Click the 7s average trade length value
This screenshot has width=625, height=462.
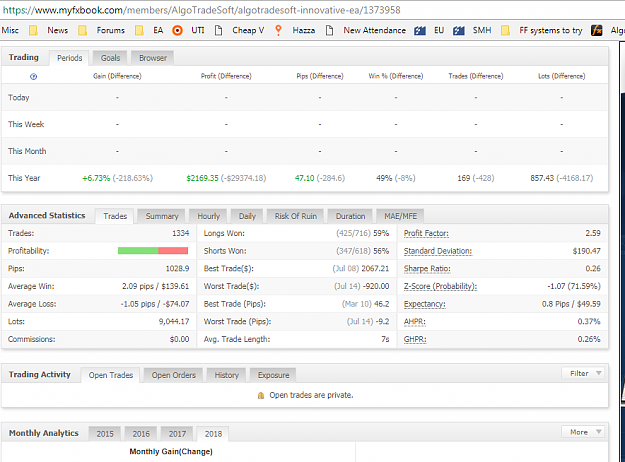pos(385,339)
